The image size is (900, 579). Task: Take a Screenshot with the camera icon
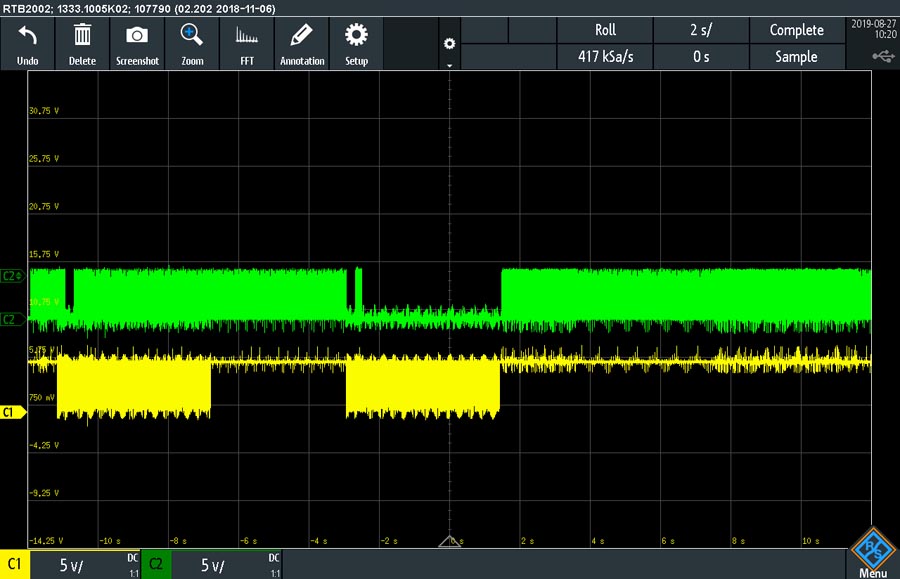(137, 35)
